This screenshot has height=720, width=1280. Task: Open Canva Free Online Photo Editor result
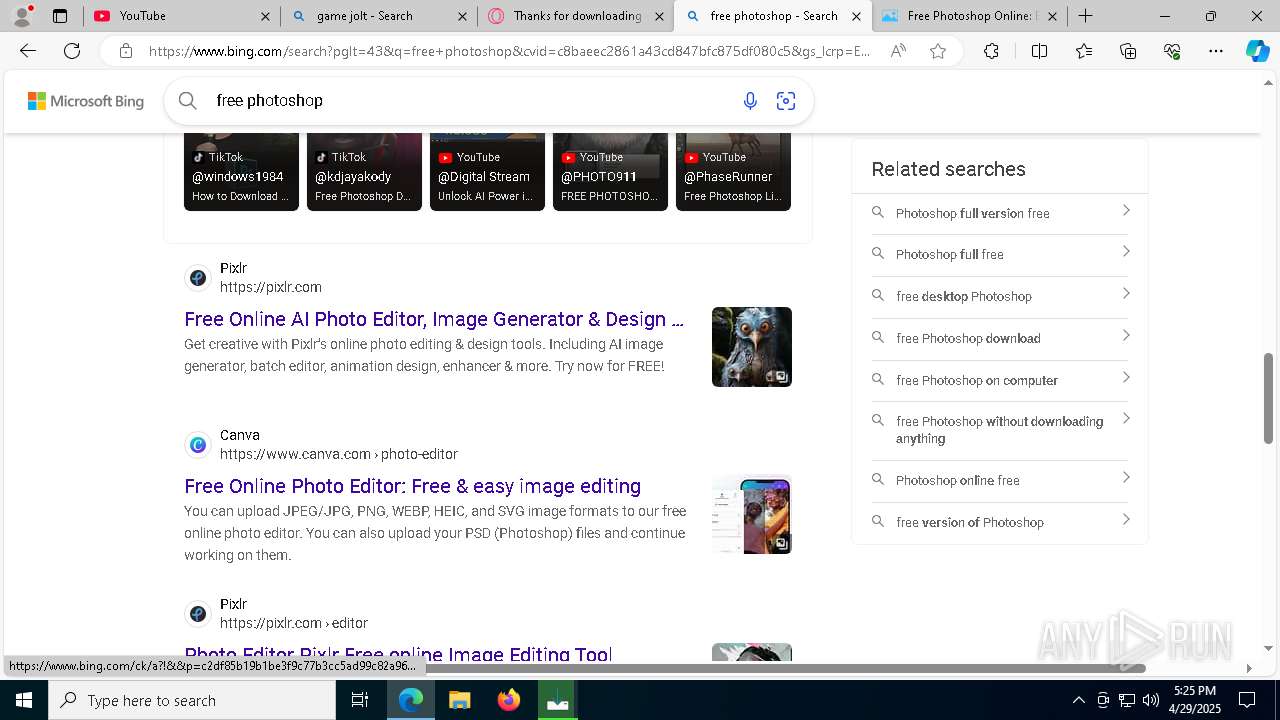[412, 486]
